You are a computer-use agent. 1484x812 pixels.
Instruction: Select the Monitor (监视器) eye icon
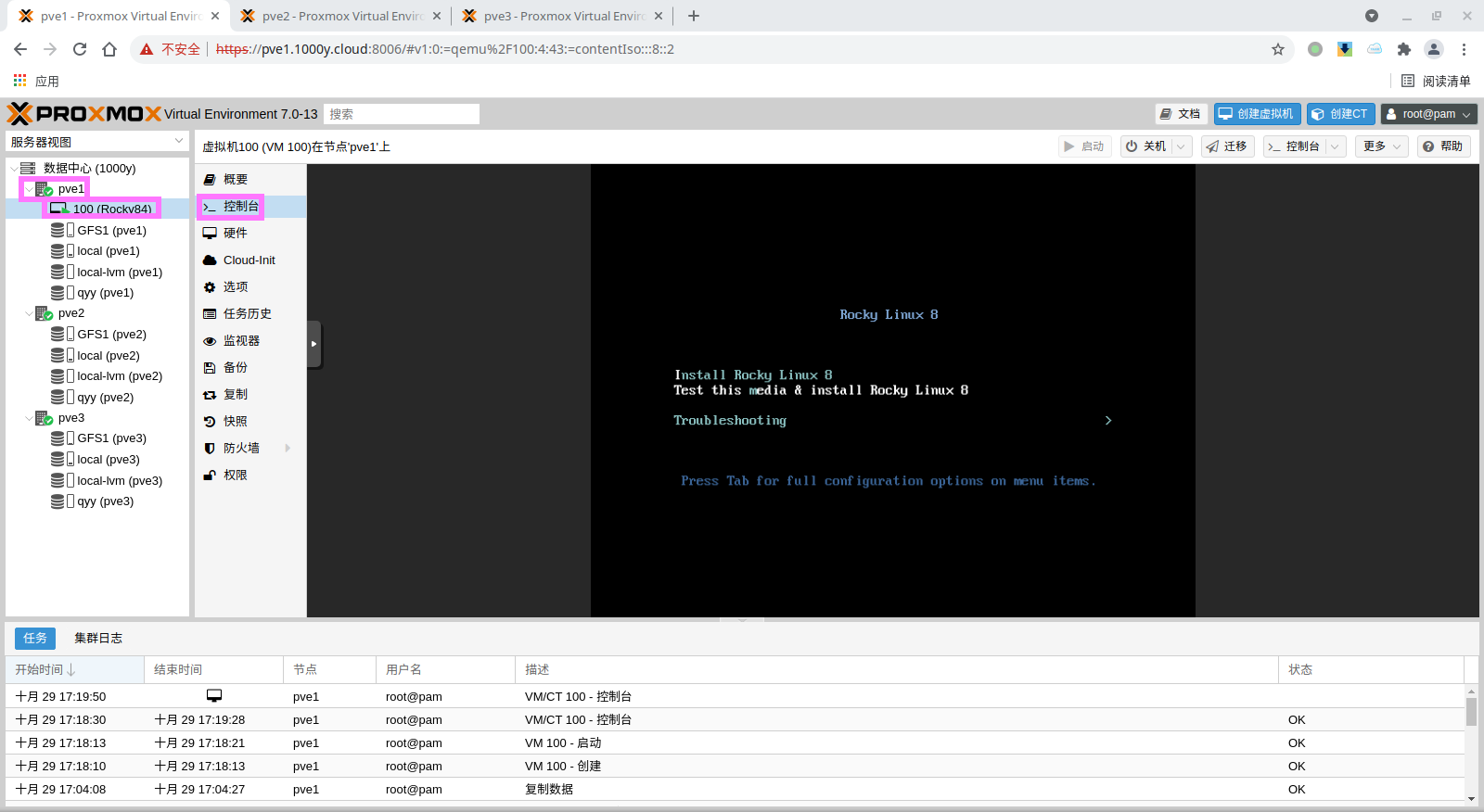tap(210, 341)
